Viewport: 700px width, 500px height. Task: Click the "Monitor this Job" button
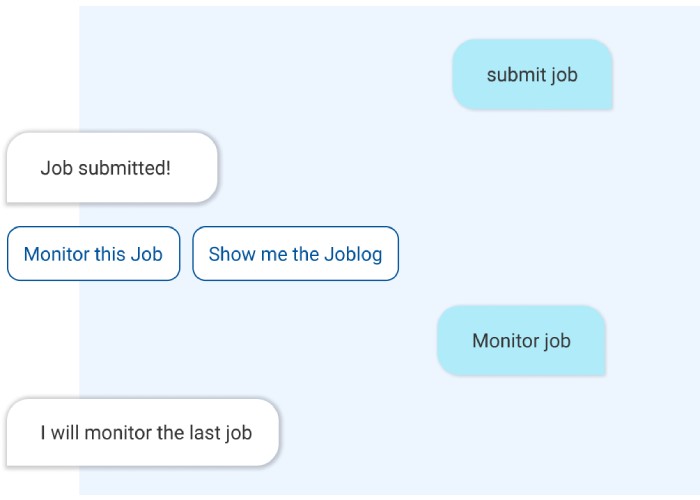pyautogui.click(x=93, y=254)
